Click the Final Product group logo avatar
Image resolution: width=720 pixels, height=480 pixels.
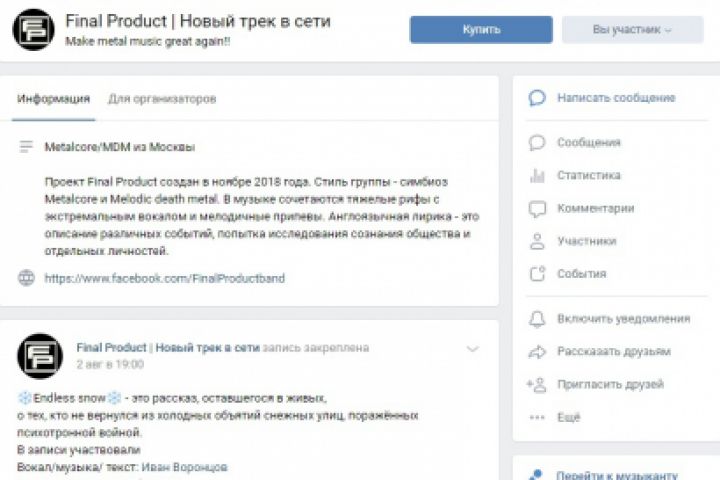[33, 29]
